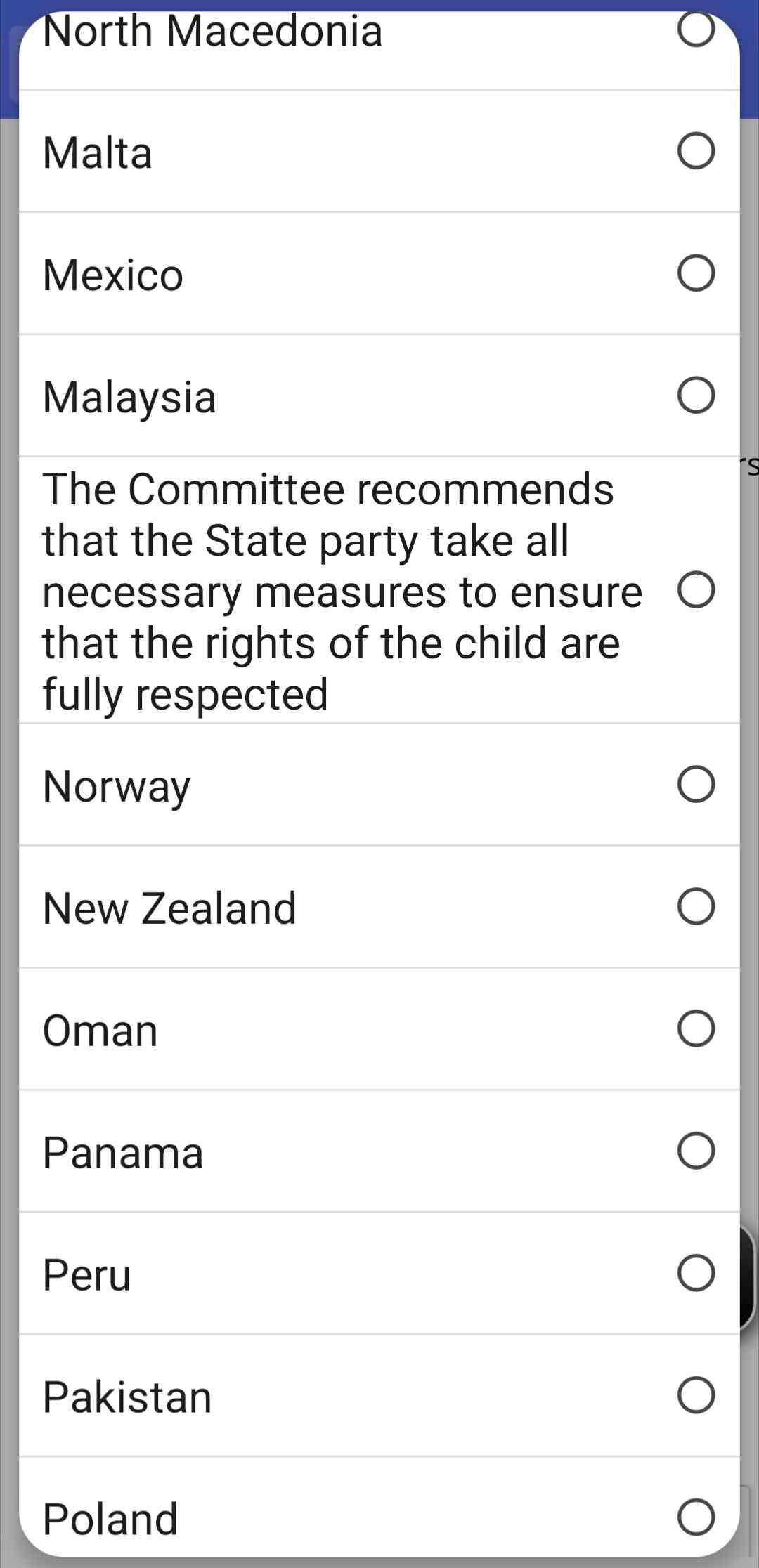
Task: Select the Committee recommends radio button
Action: [696, 589]
